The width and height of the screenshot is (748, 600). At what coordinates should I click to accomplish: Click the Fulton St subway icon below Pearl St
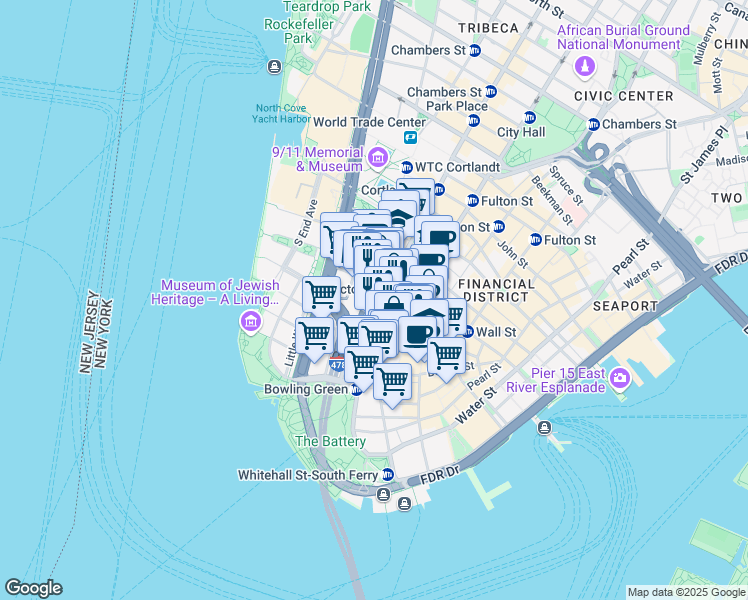536,239
